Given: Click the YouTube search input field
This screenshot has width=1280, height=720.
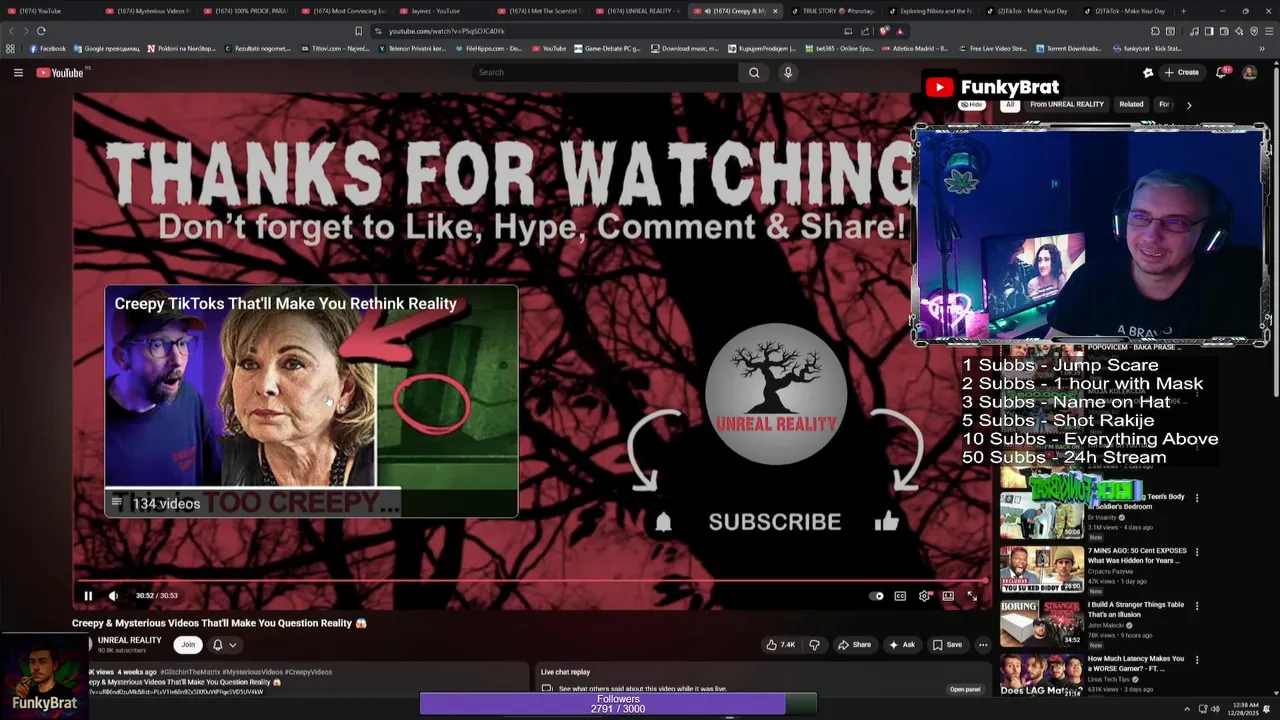Looking at the screenshot, I should tap(605, 72).
